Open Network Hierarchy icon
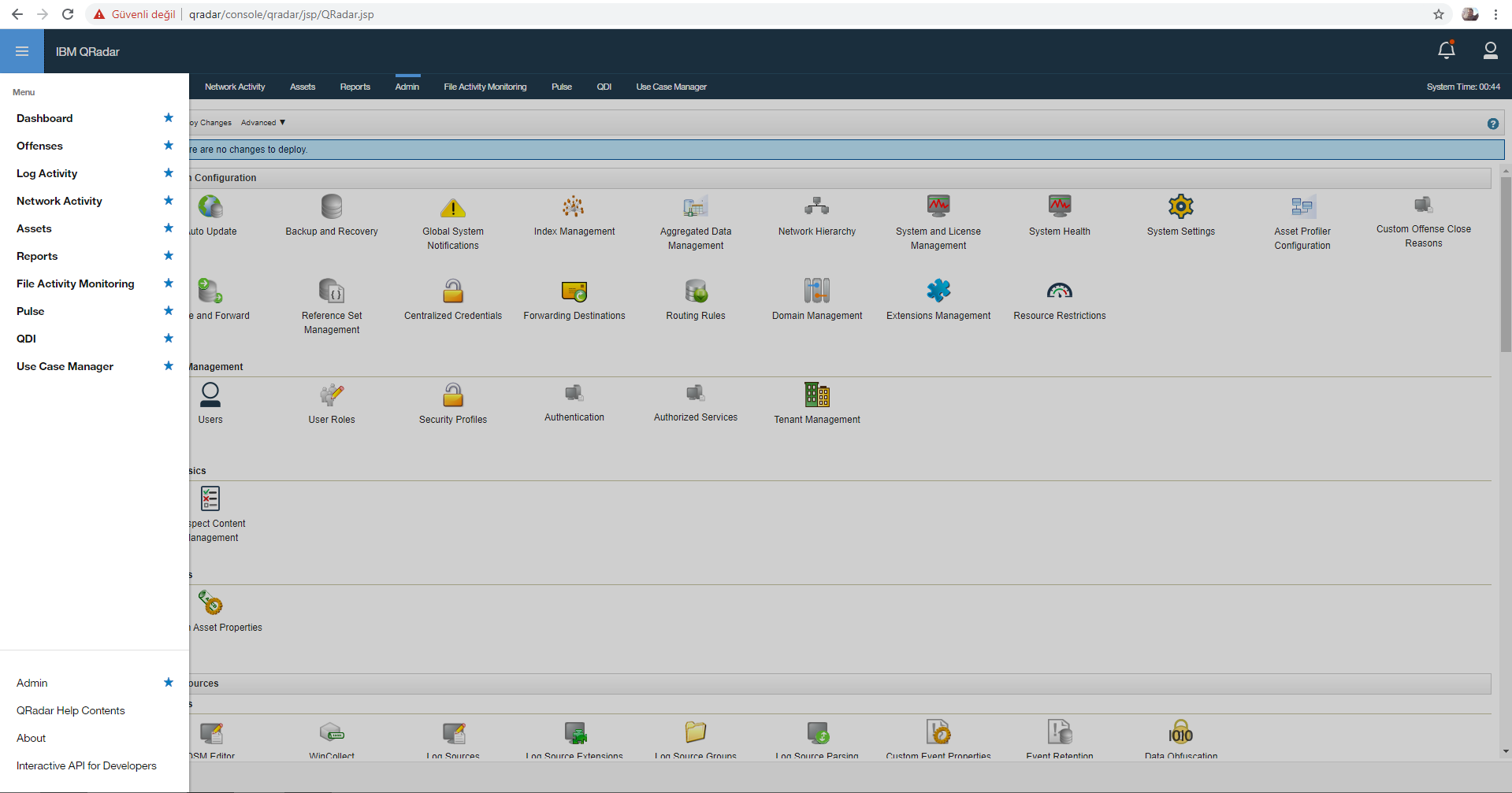Screen dimensions: 1512x793 (817, 207)
